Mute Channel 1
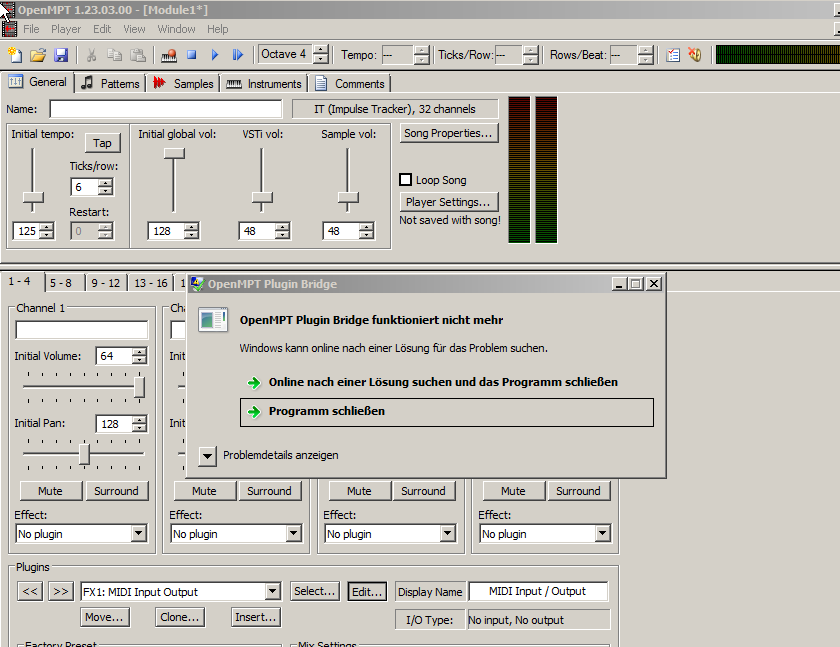 51,491
